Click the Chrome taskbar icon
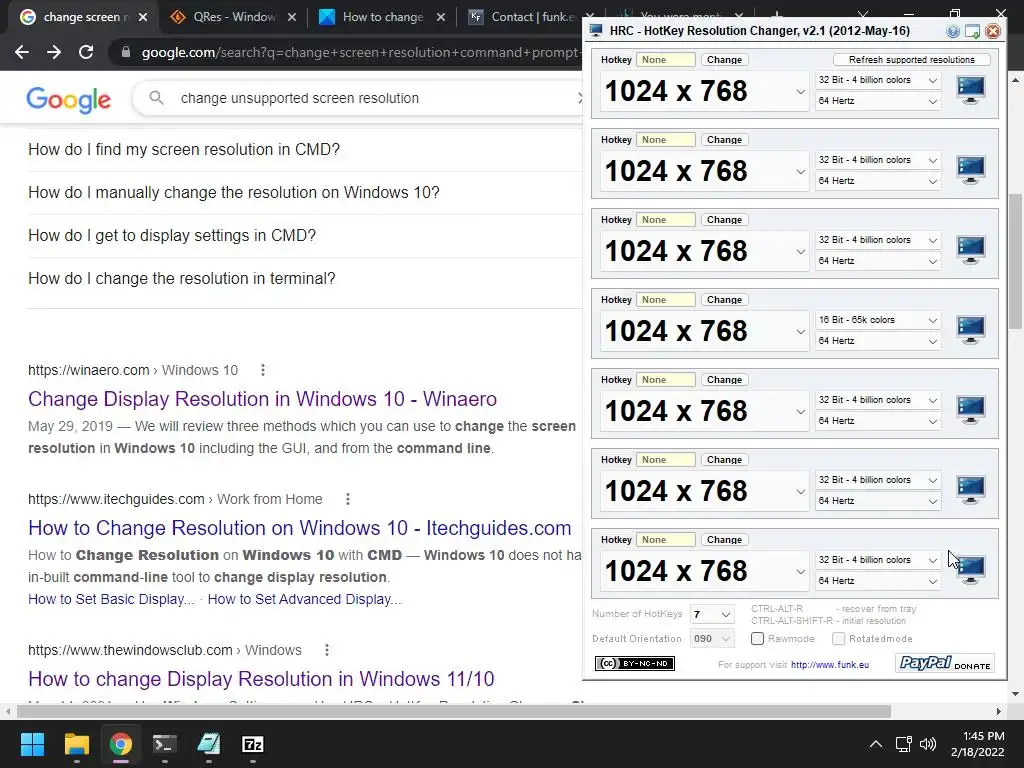Image resolution: width=1024 pixels, height=768 pixels. click(120, 744)
